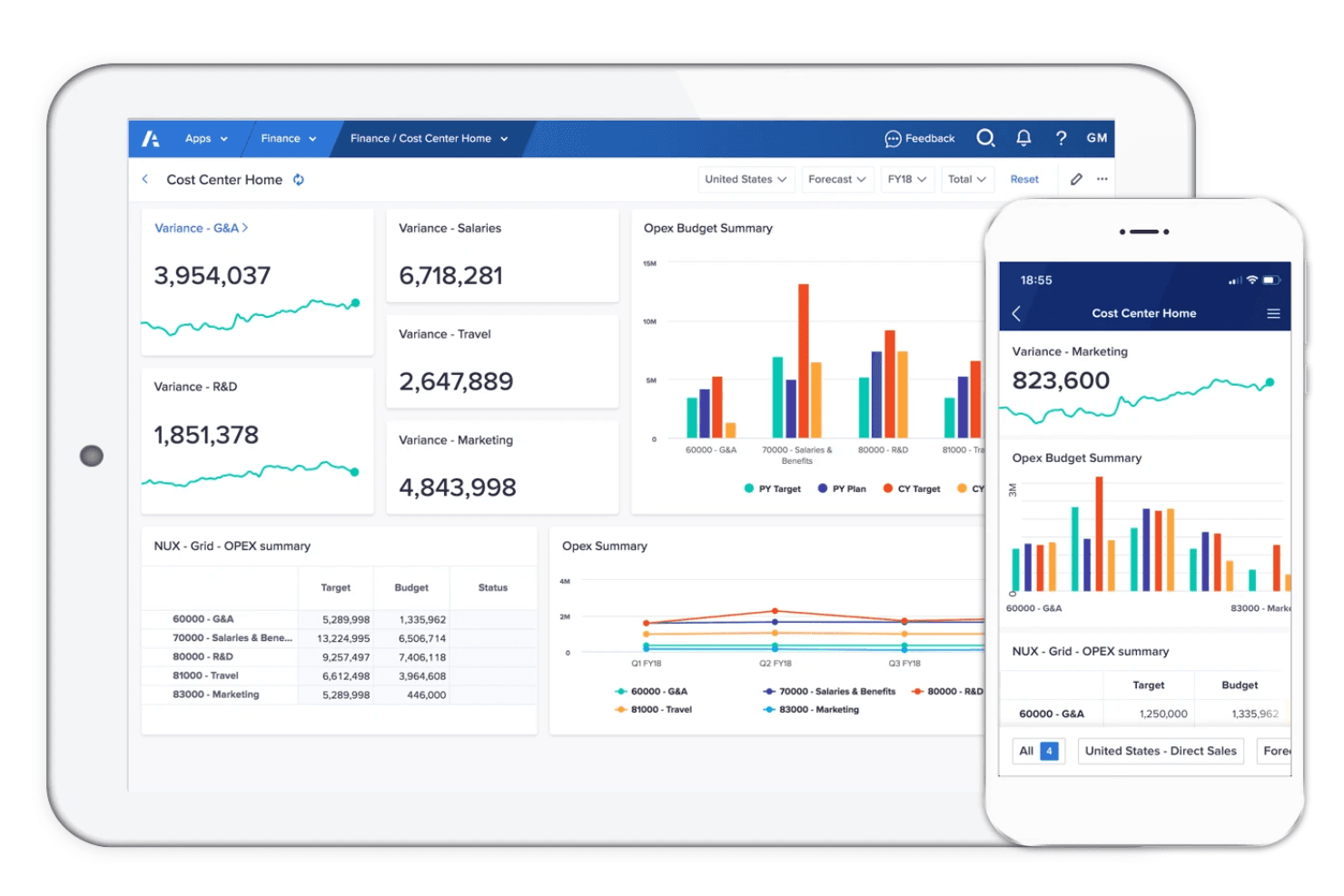The width and height of the screenshot is (1344, 896).
Task: Open the notifications bell
Action: pyautogui.click(x=1023, y=138)
